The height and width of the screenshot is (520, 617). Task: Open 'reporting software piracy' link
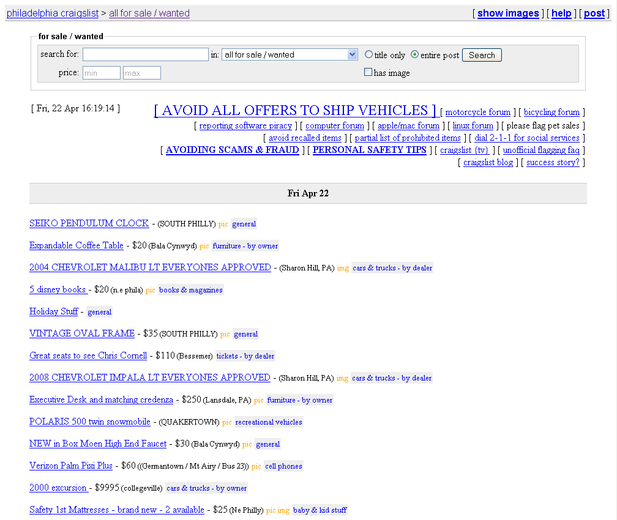tap(246, 126)
